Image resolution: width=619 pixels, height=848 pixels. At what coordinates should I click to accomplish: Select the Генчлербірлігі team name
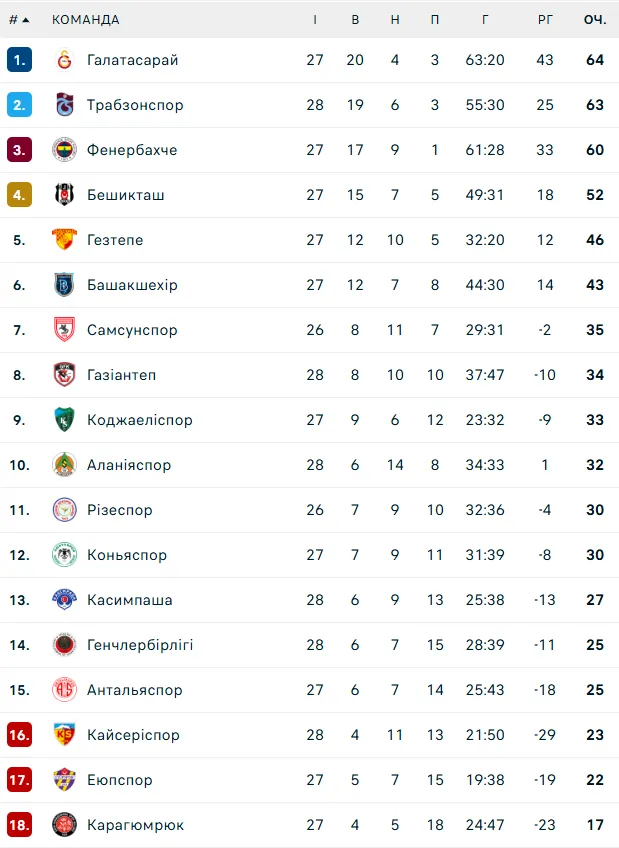coord(140,645)
